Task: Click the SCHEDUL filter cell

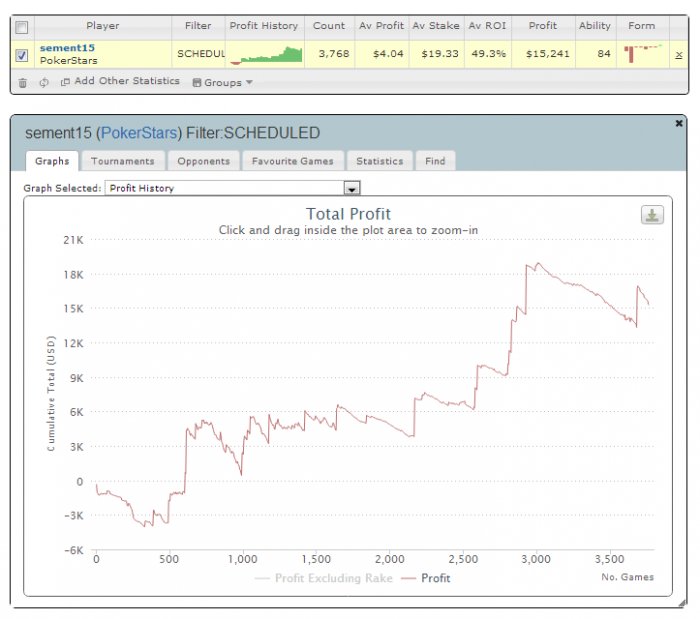Action: click(200, 54)
